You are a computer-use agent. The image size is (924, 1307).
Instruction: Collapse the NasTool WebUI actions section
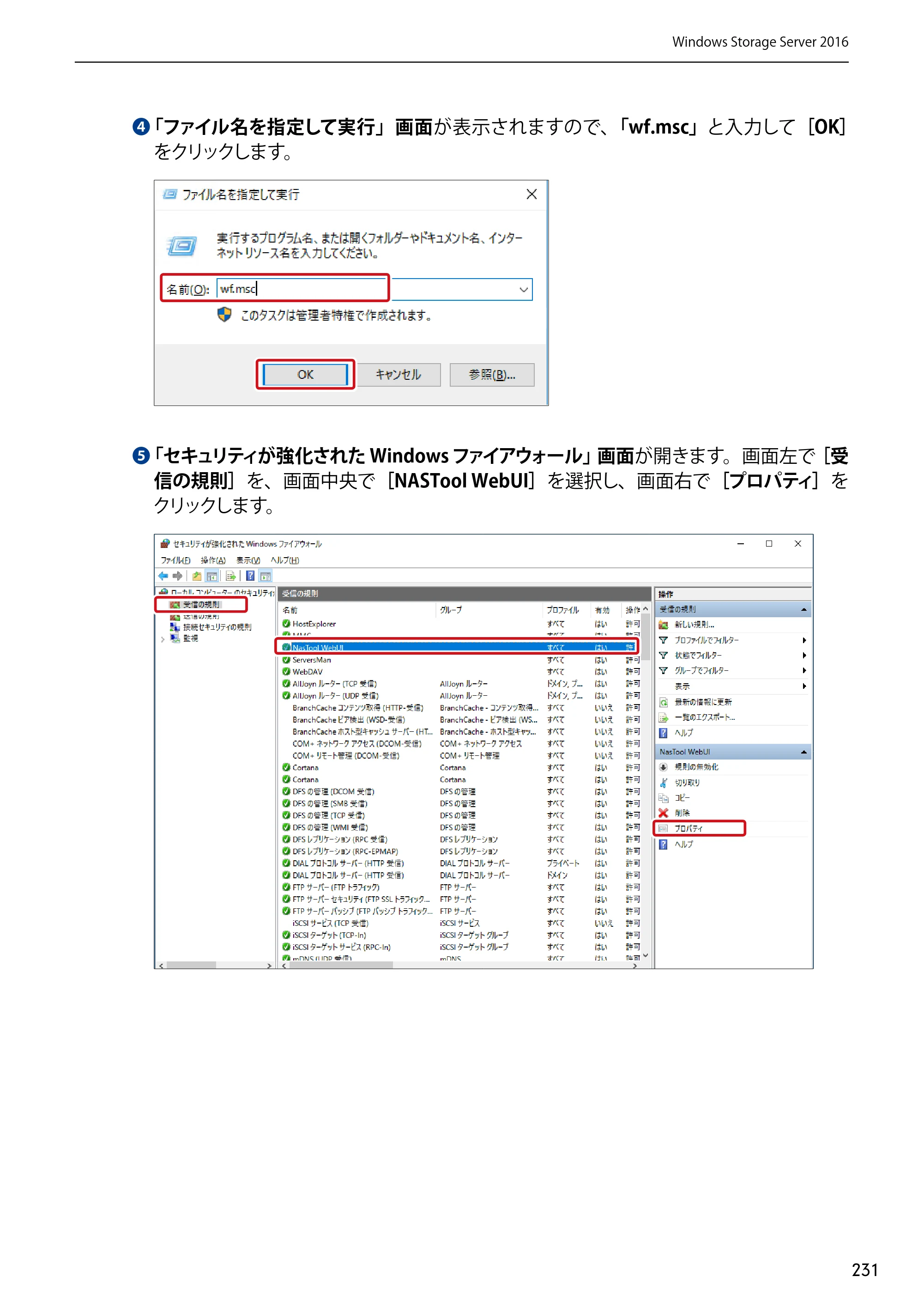pos(804,752)
